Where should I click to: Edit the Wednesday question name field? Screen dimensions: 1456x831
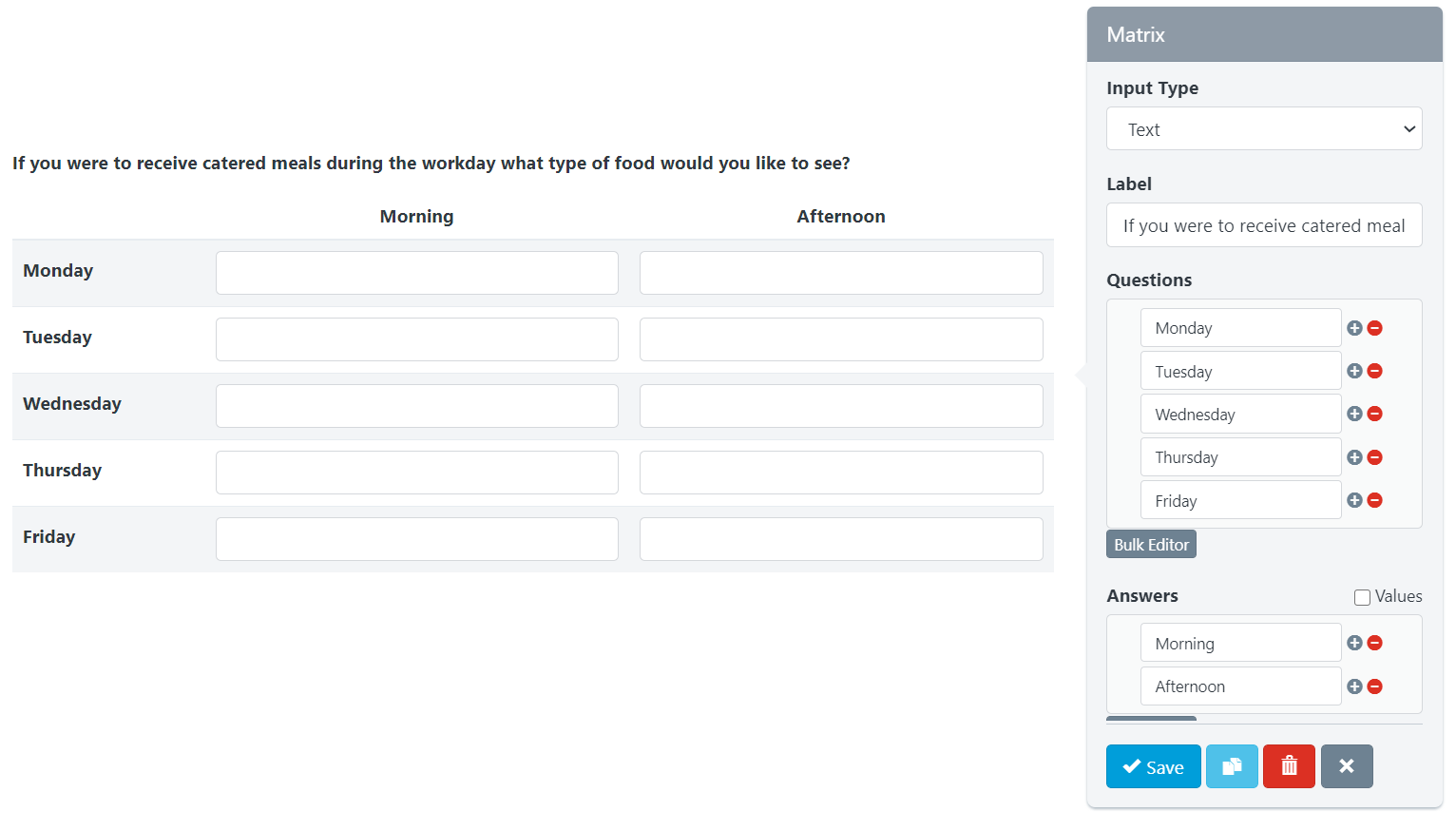click(1240, 415)
